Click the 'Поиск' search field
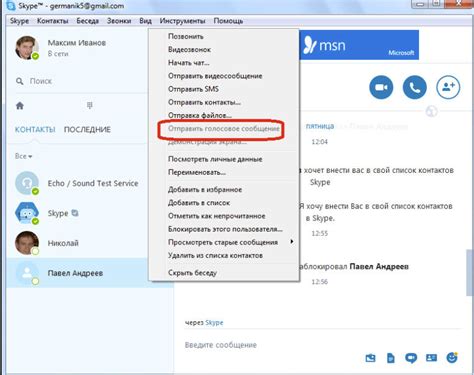This screenshot has width=474, height=375. (x=80, y=81)
